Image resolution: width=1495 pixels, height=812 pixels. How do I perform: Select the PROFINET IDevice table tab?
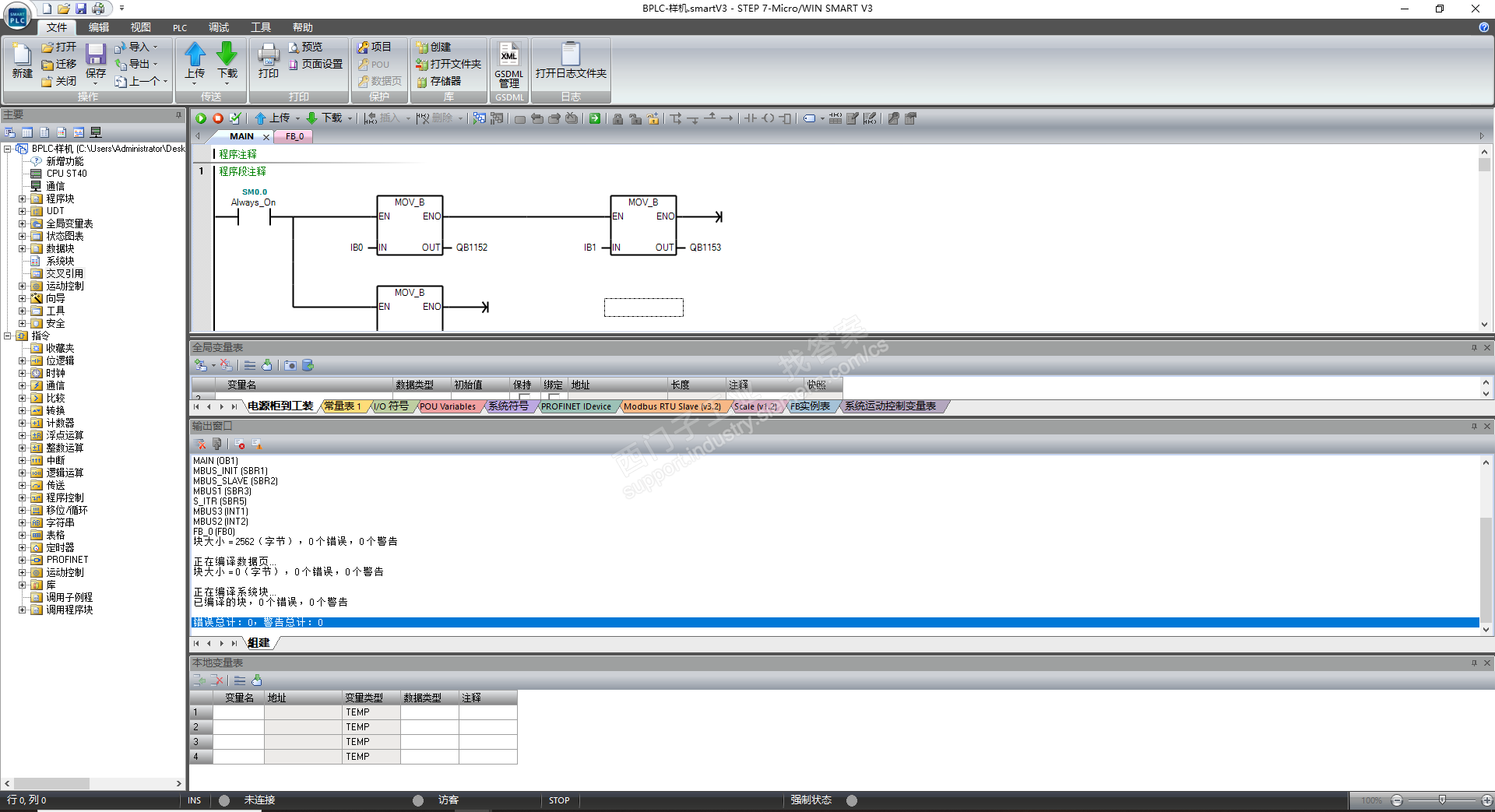[x=576, y=406]
